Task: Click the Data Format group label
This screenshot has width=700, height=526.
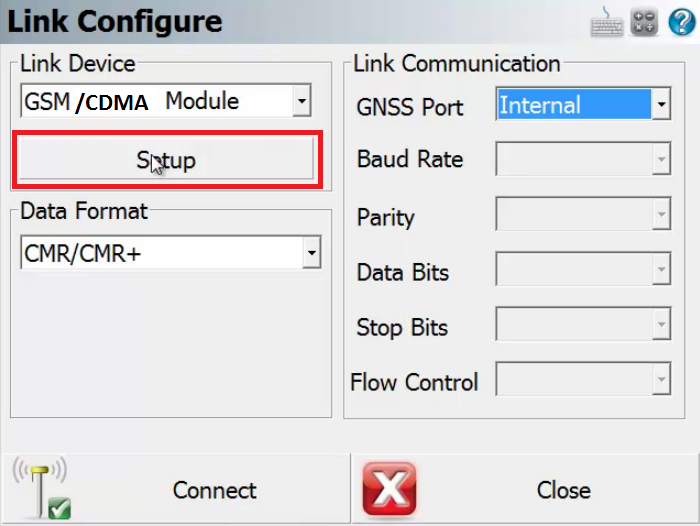Action: (84, 211)
